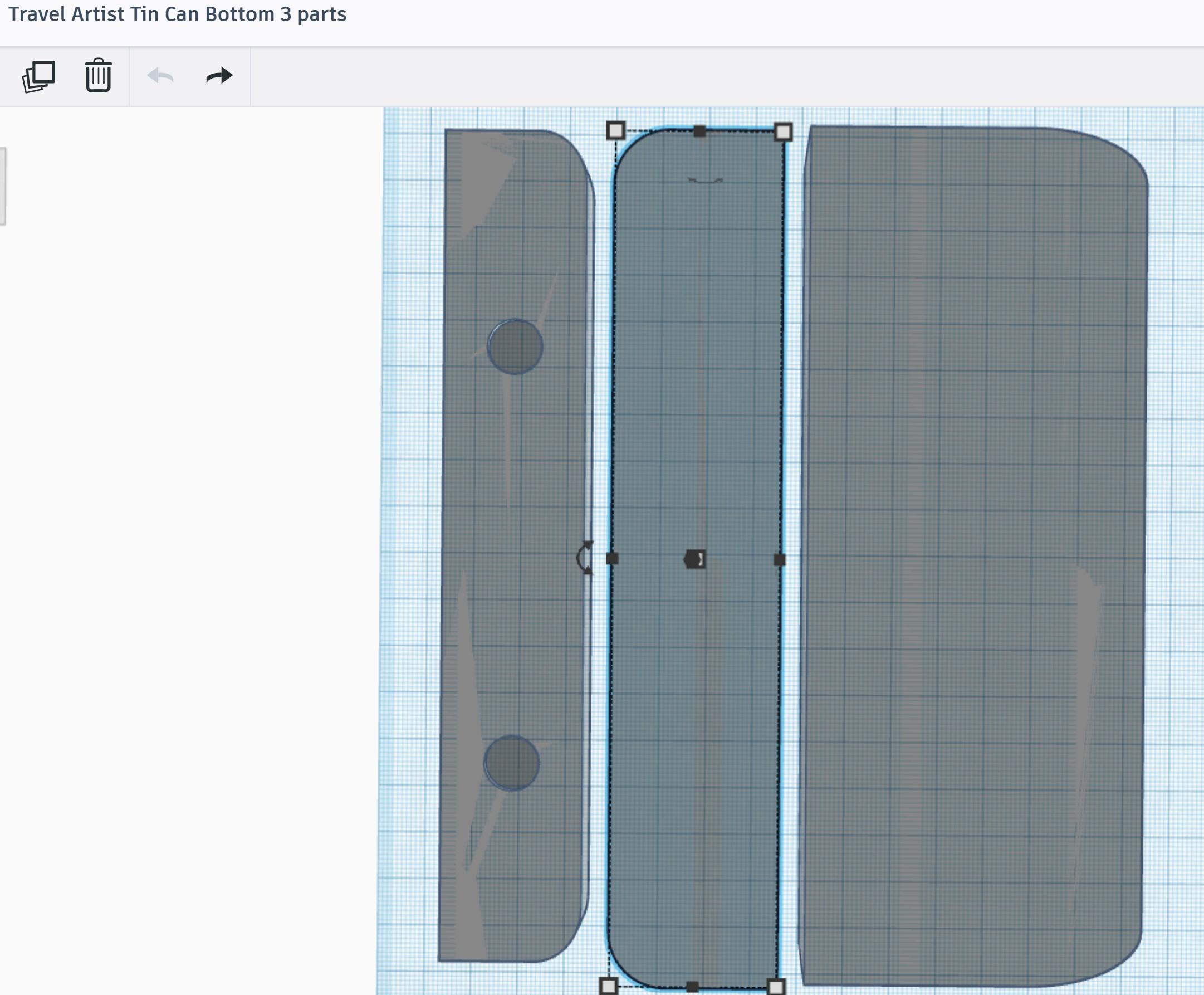The height and width of the screenshot is (995, 1204).
Task: Click the upper circular hole on left part
Action: tap(515, 347)
